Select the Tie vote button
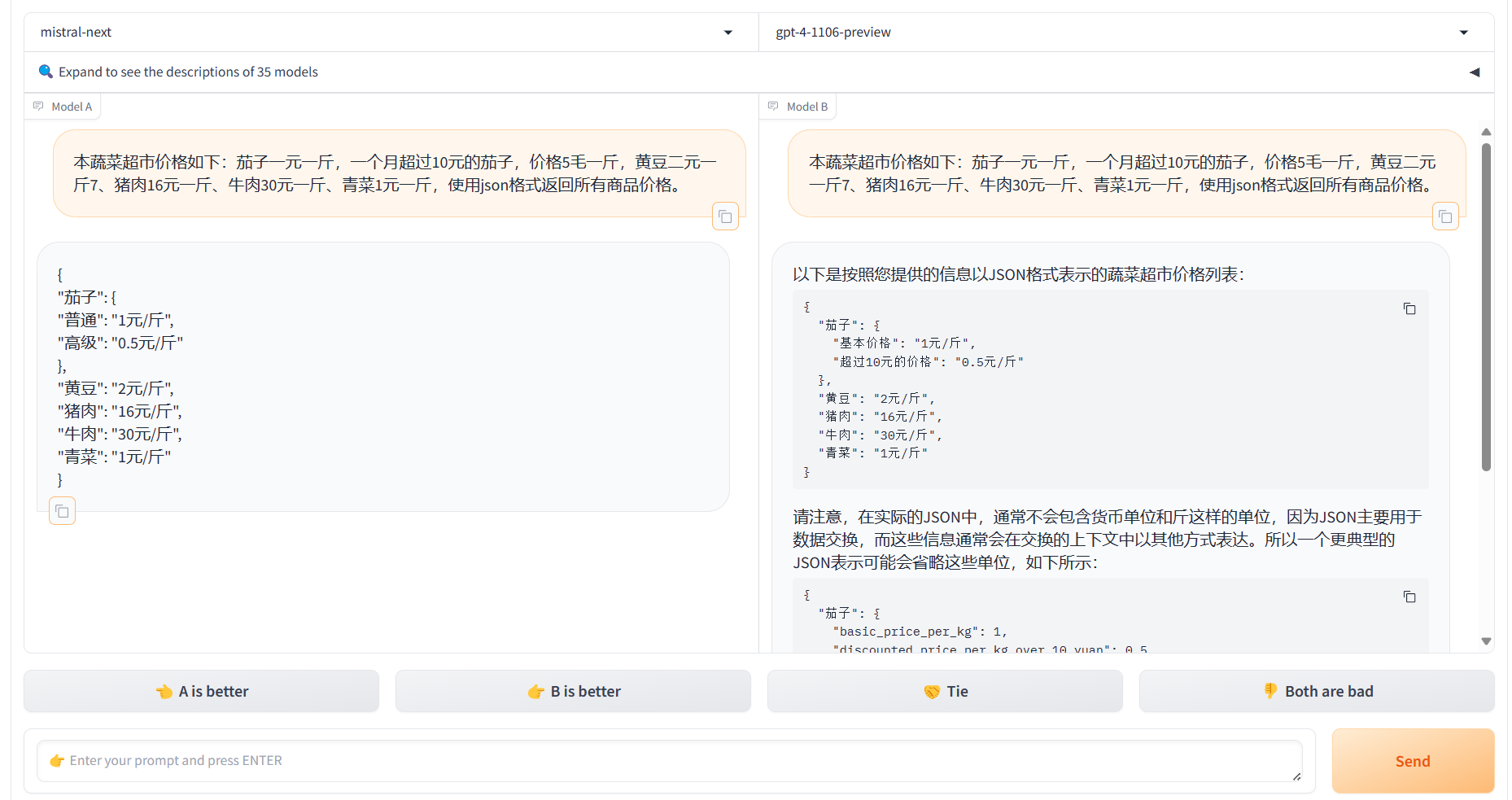This screenshot has width=1512, height=800. [945, 691]
